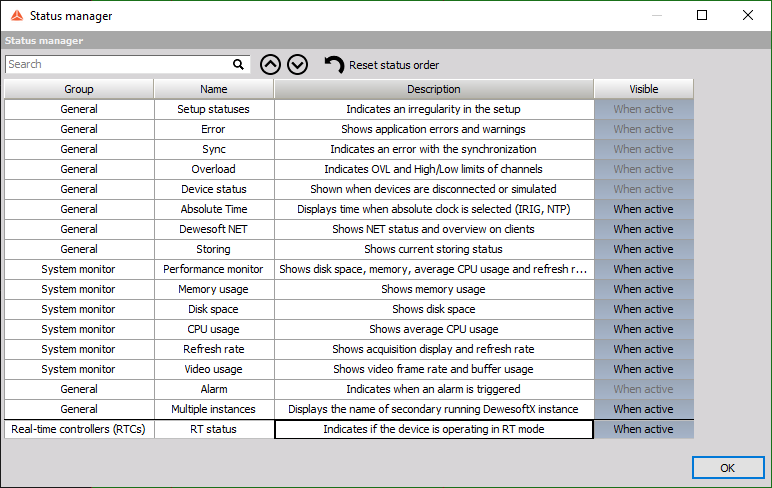The image size is (772, 488).
Task: Select the Alarm name cell
Action: (214, 390)
